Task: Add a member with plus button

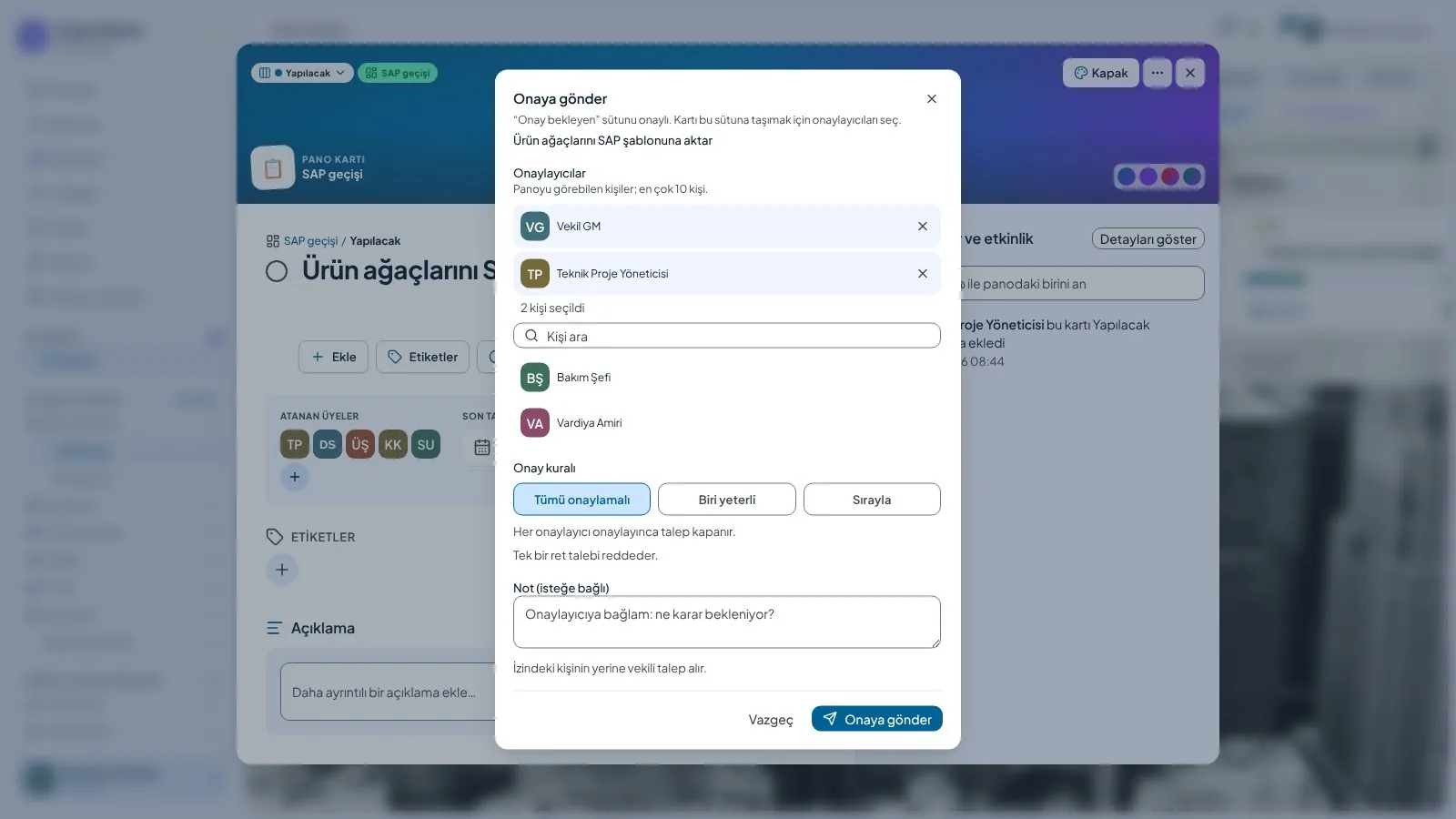Action: (295, 477)
